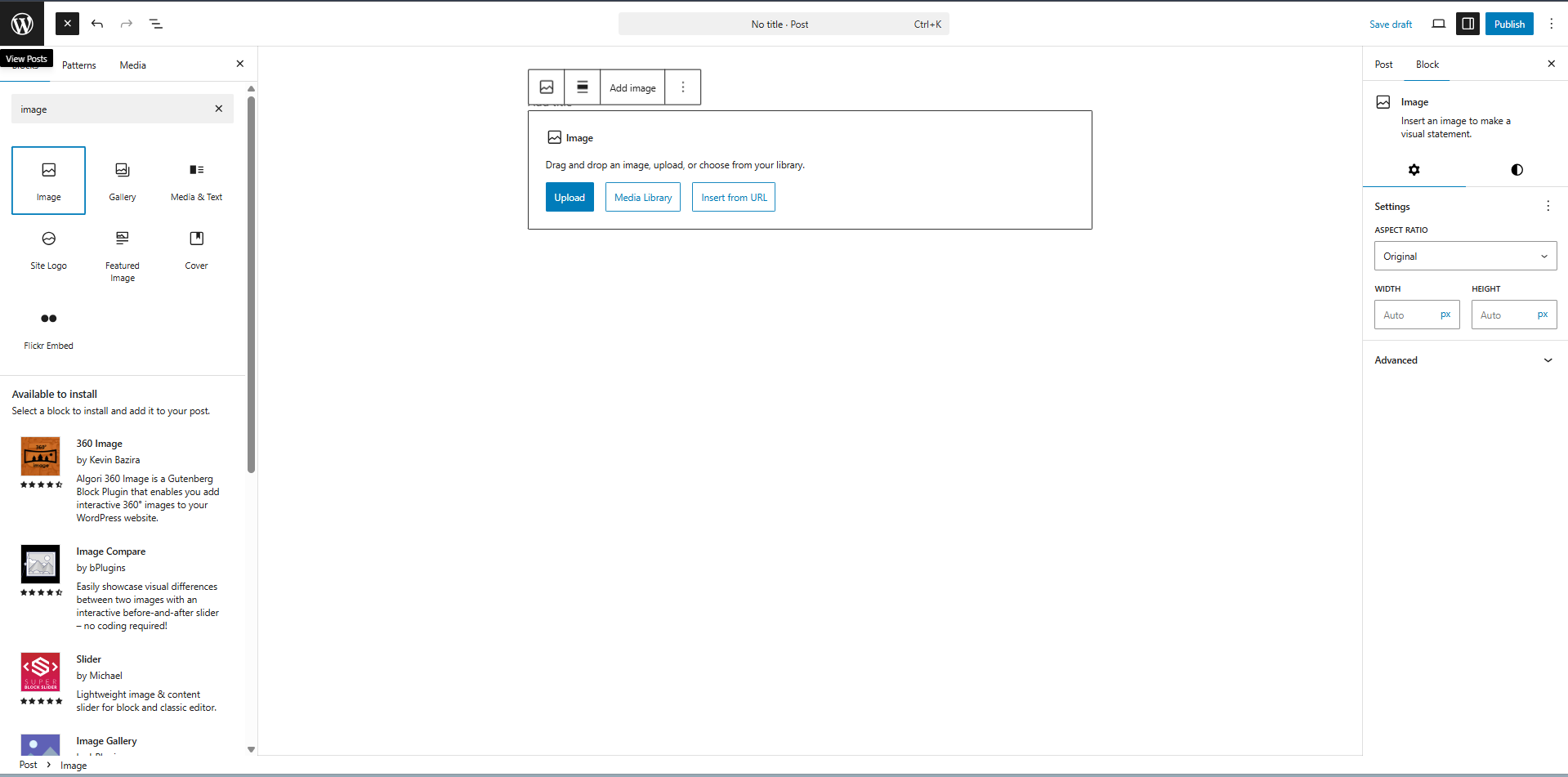
Task: Click the WordPress logo icon
Action: click(x=22, y=24)
